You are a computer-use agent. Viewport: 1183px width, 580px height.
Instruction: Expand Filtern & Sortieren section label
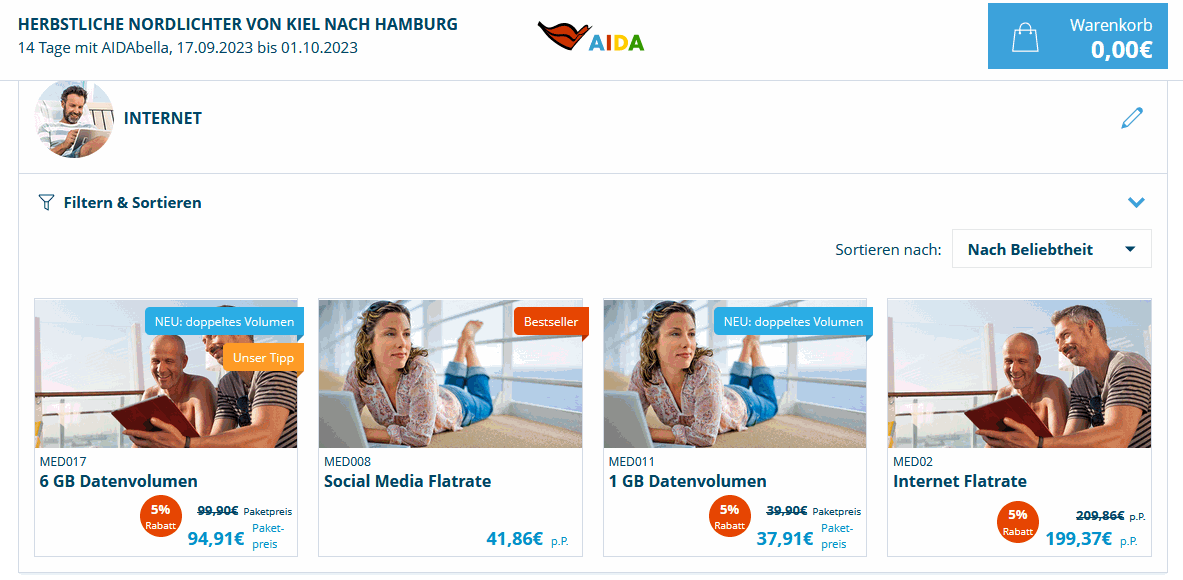pos(133,202)
